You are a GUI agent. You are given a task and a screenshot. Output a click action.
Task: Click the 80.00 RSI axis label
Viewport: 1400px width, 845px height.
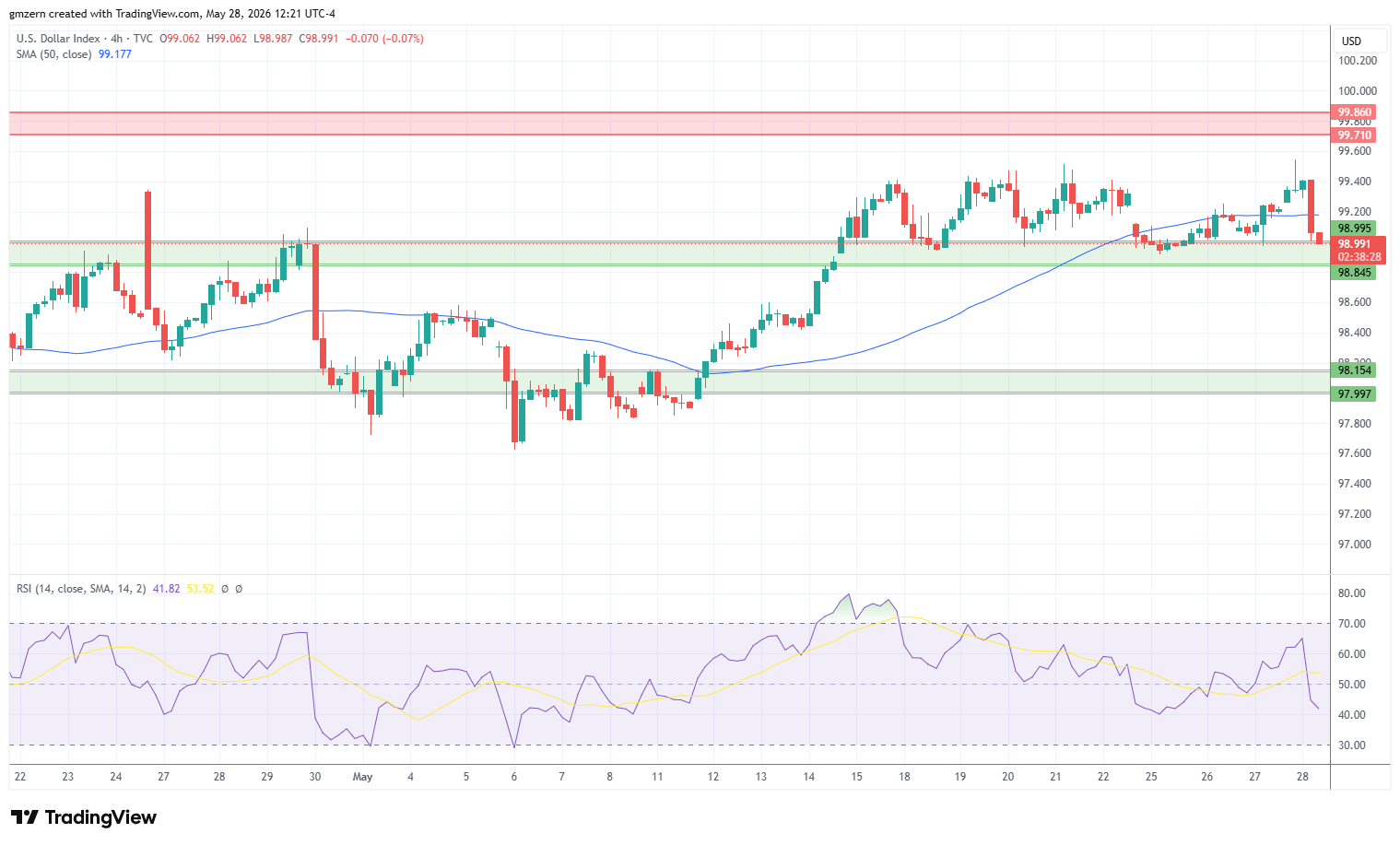coord(1352,593)
